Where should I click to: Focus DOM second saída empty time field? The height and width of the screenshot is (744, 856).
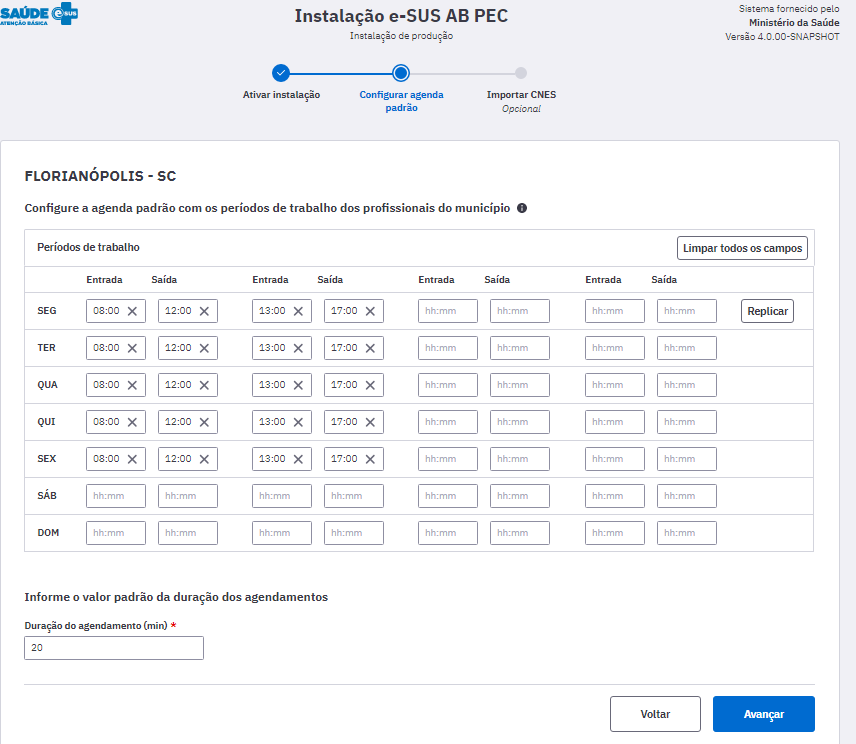point(354,533)
